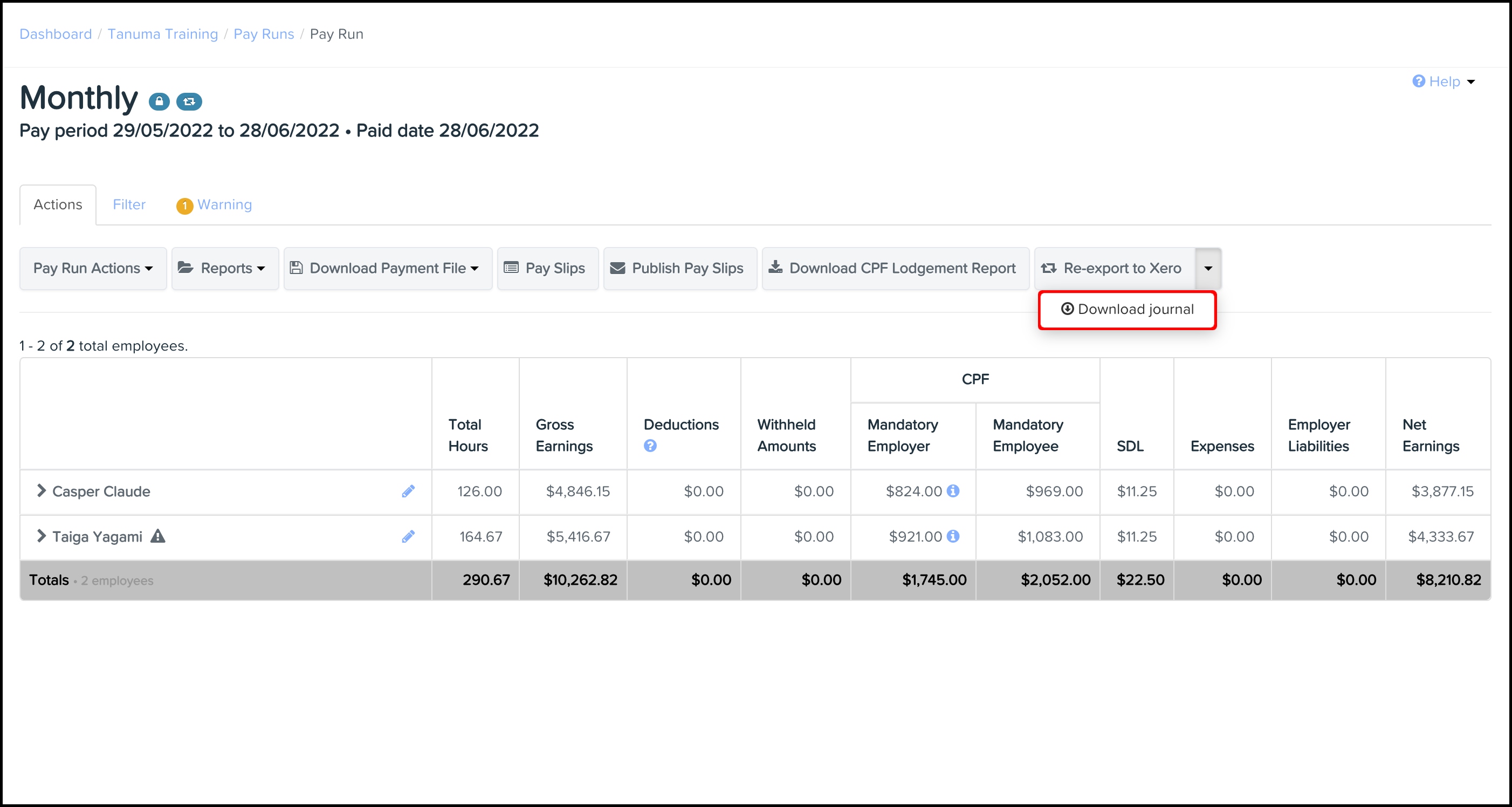Open Download Payment File dropdown
Viewport: 1512px width, 807px height.
(387, 269)
